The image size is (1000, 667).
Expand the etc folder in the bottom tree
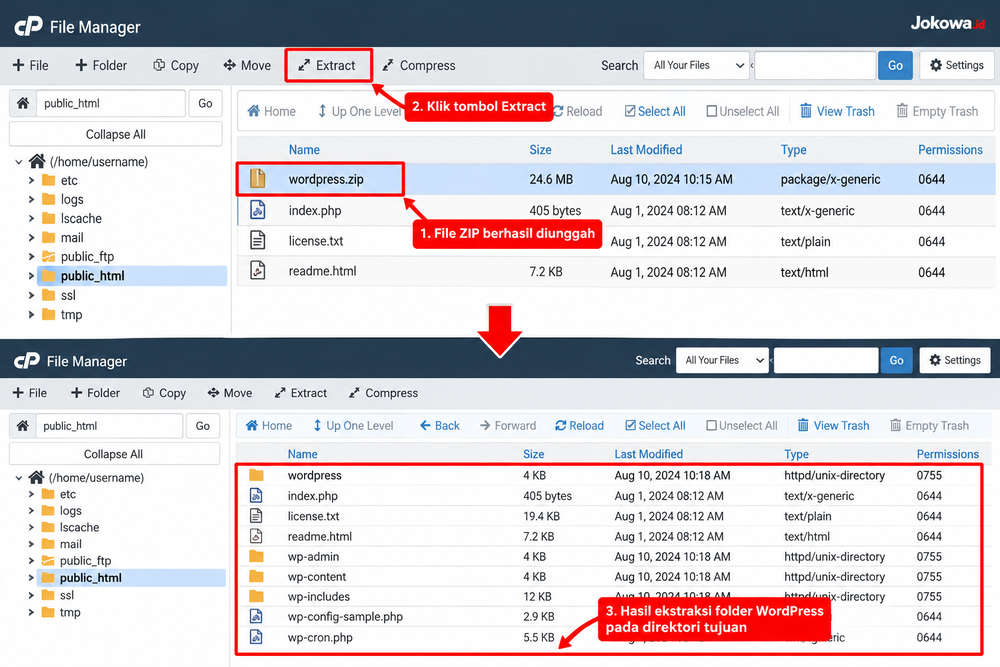click(x=31, y=494)
